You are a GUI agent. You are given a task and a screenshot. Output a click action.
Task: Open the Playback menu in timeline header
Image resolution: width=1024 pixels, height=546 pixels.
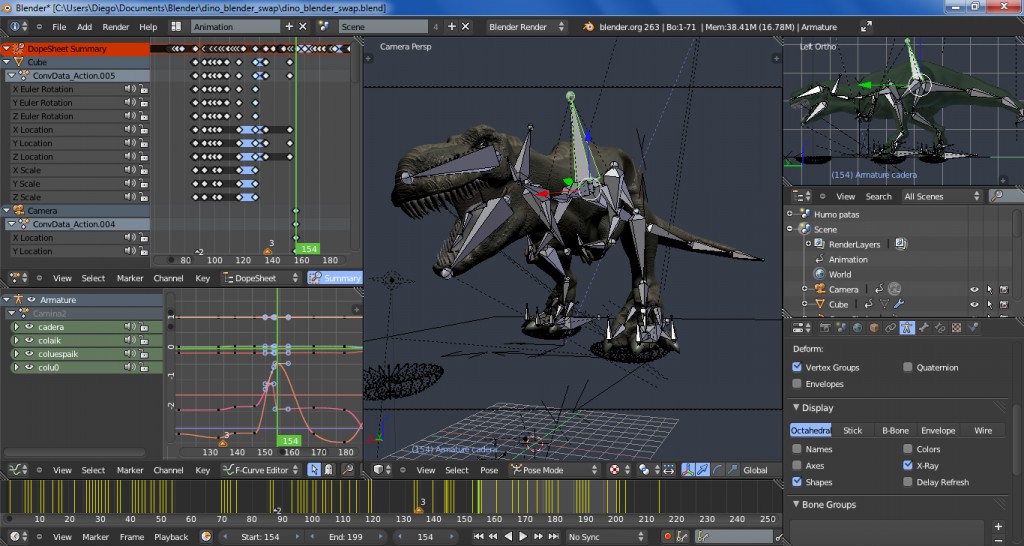point(171,537)
